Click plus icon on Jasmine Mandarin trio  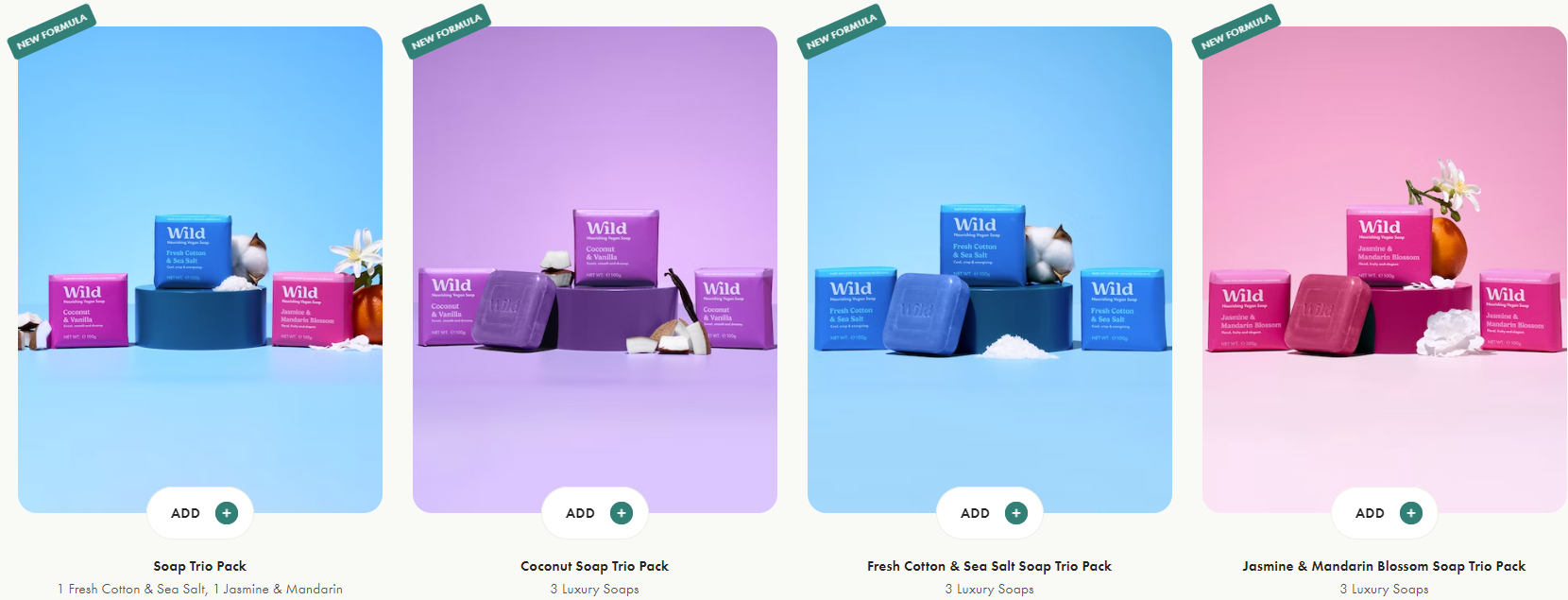click(1411, 513)
